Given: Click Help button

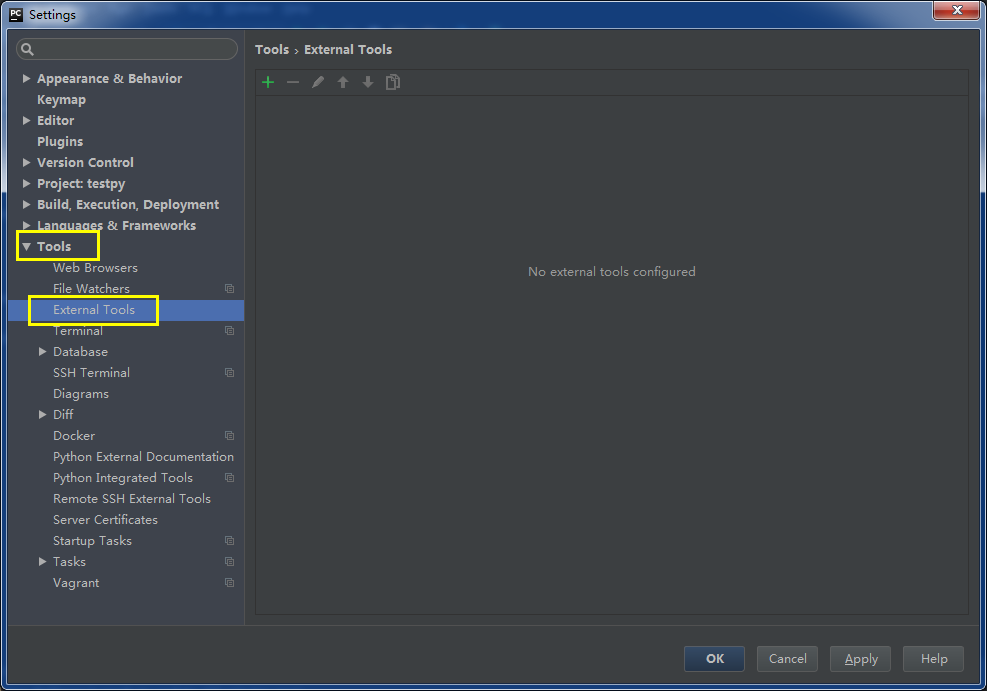Looking at the screenshot, I should click(933, 659).
